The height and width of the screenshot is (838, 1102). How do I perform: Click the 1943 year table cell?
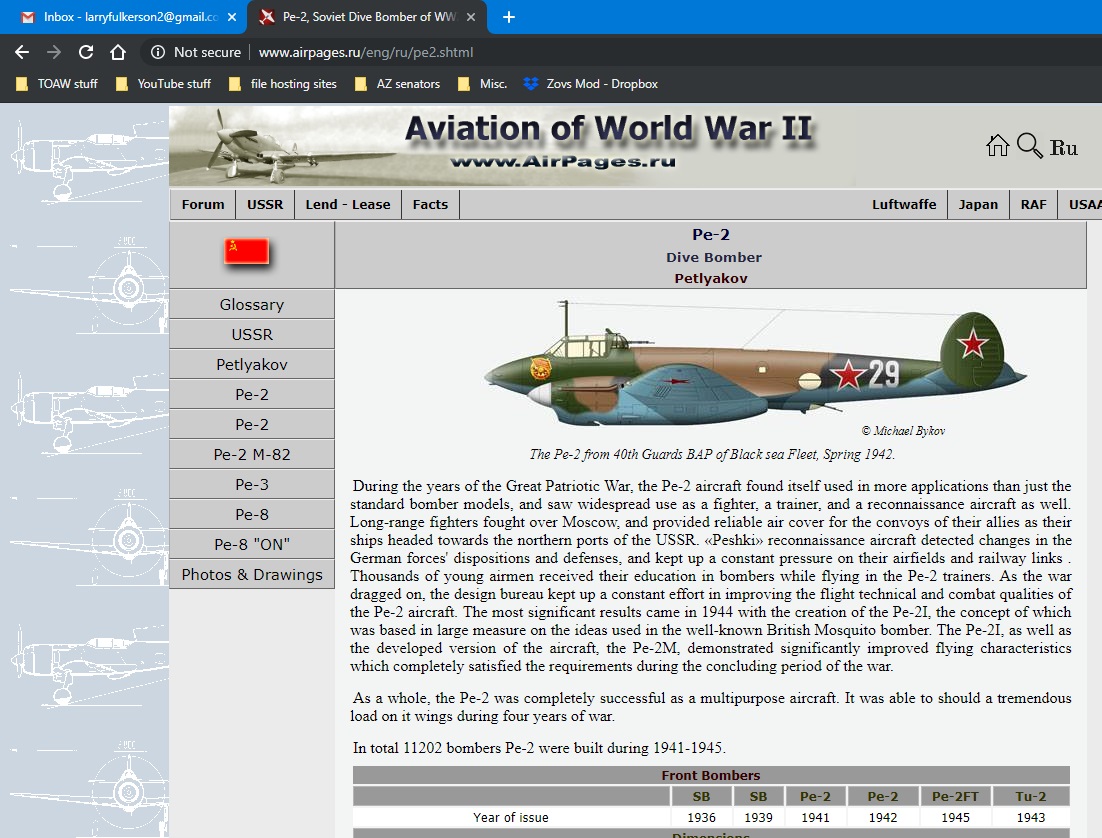click(1030, 818)
